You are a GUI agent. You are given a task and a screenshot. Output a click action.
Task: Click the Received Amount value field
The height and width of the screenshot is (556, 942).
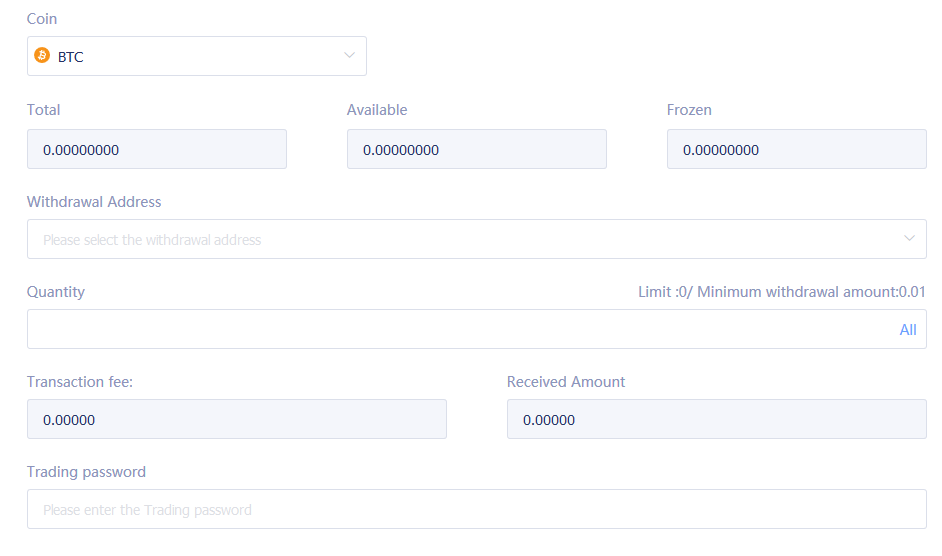point(716,420)
